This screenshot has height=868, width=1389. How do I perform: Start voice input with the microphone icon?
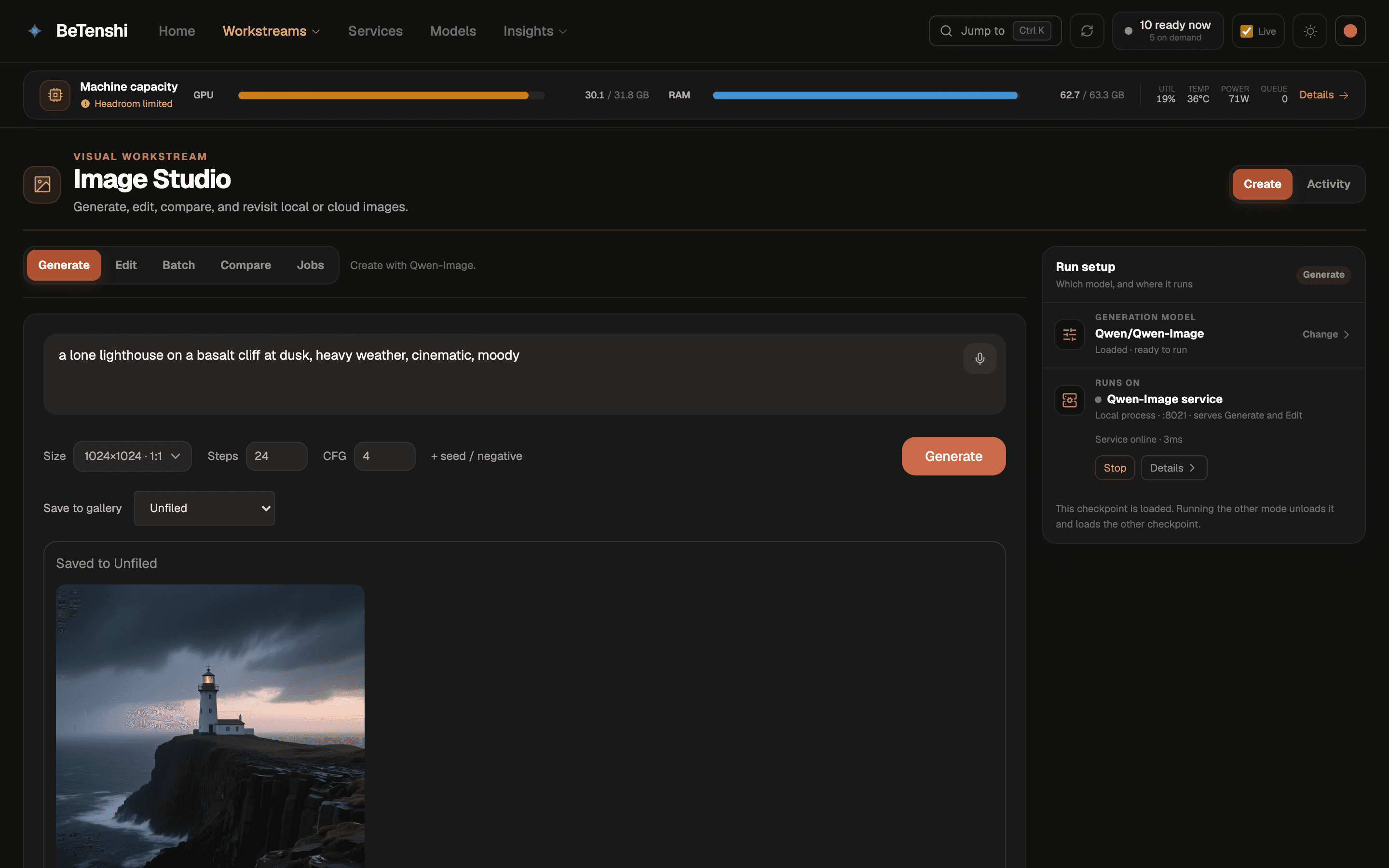tap(980, 358)
